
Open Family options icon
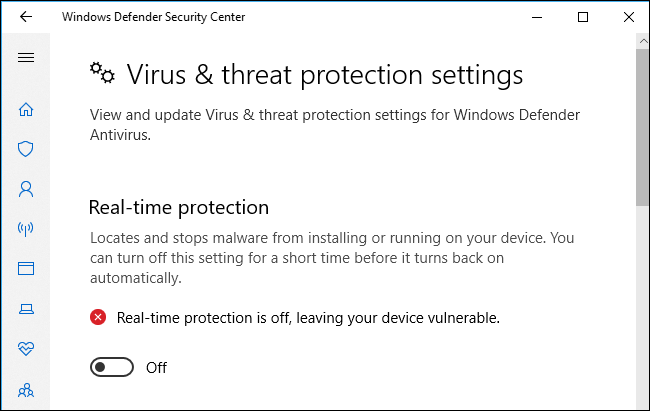coord(26,390)
